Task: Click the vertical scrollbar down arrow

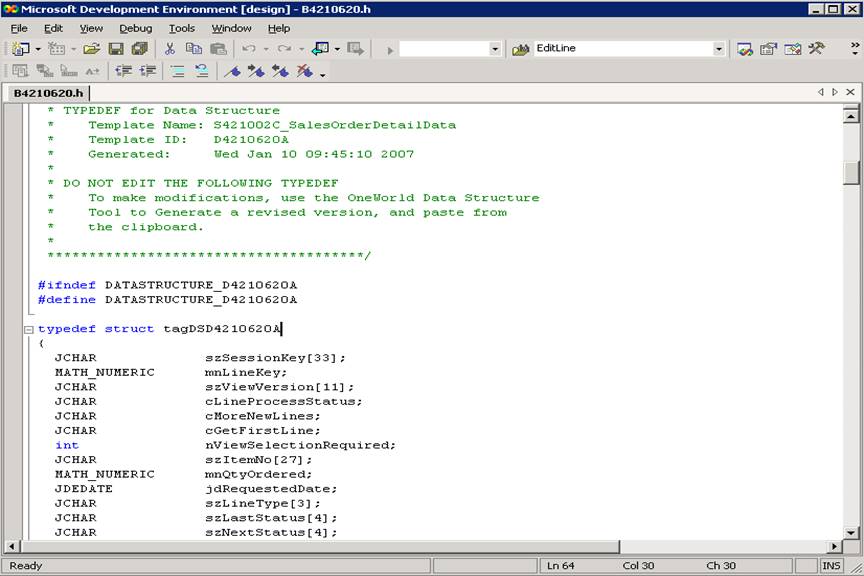Action: [851, 532]
